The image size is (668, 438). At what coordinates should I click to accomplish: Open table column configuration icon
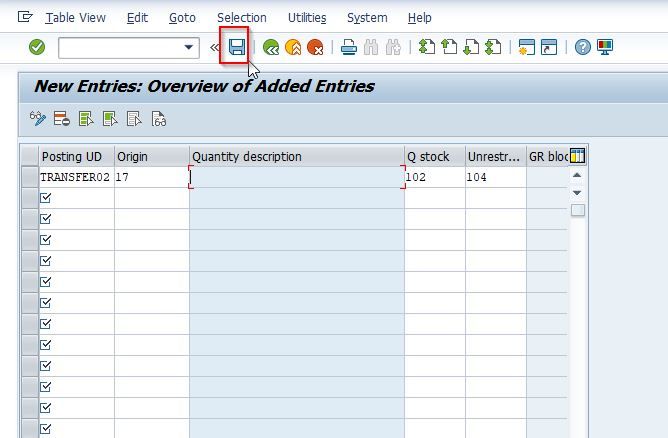point(577,156)
